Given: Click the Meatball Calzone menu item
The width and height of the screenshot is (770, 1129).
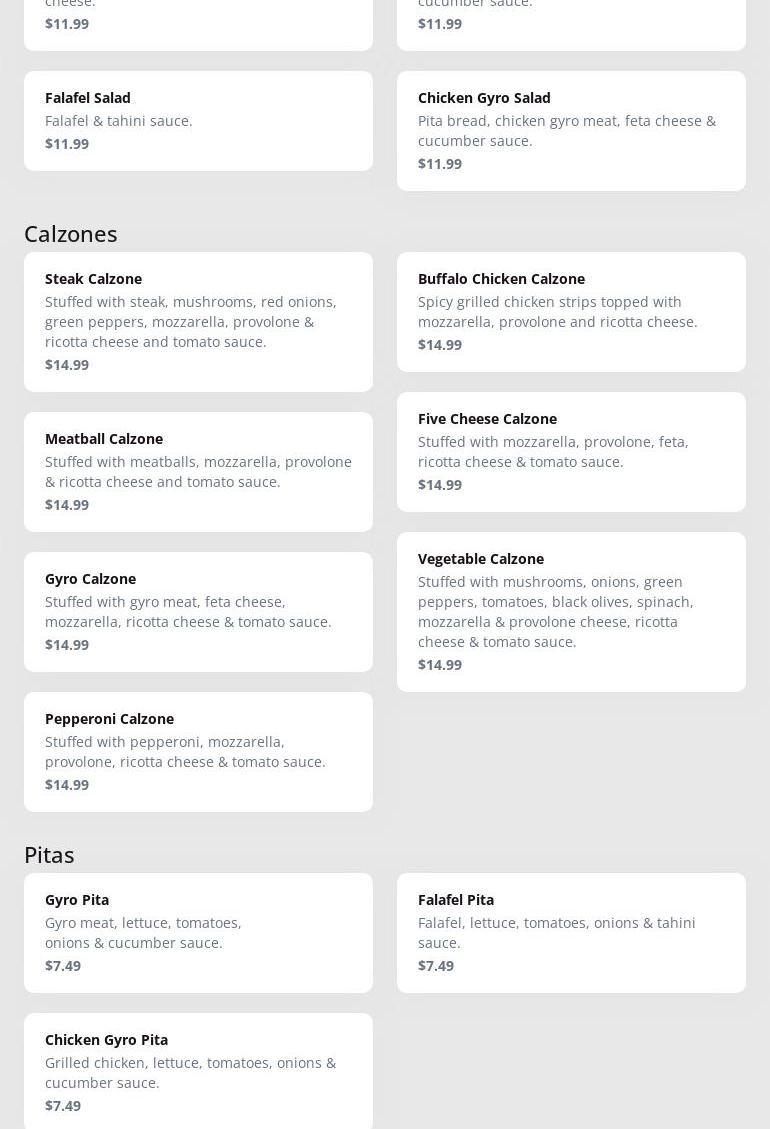Looking at the screenshot, I should tap(198, 471).
